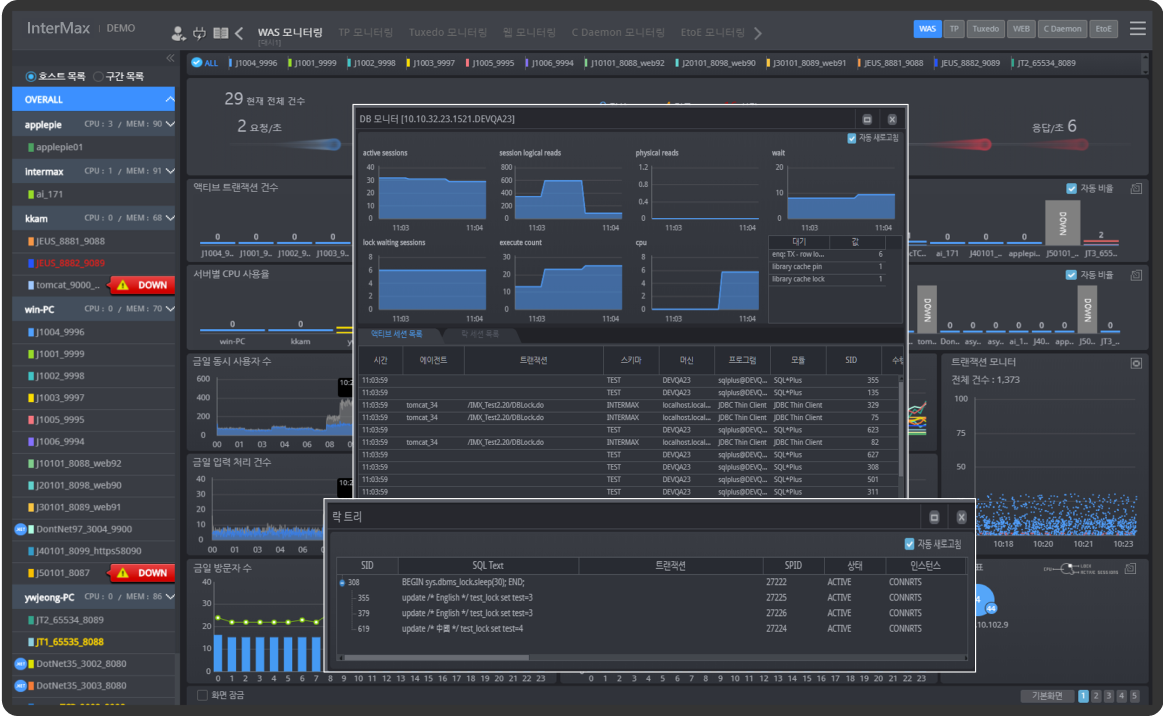Enable the 화면 잠금 checkbox
1163x716 pixels.
coord(203,695)
